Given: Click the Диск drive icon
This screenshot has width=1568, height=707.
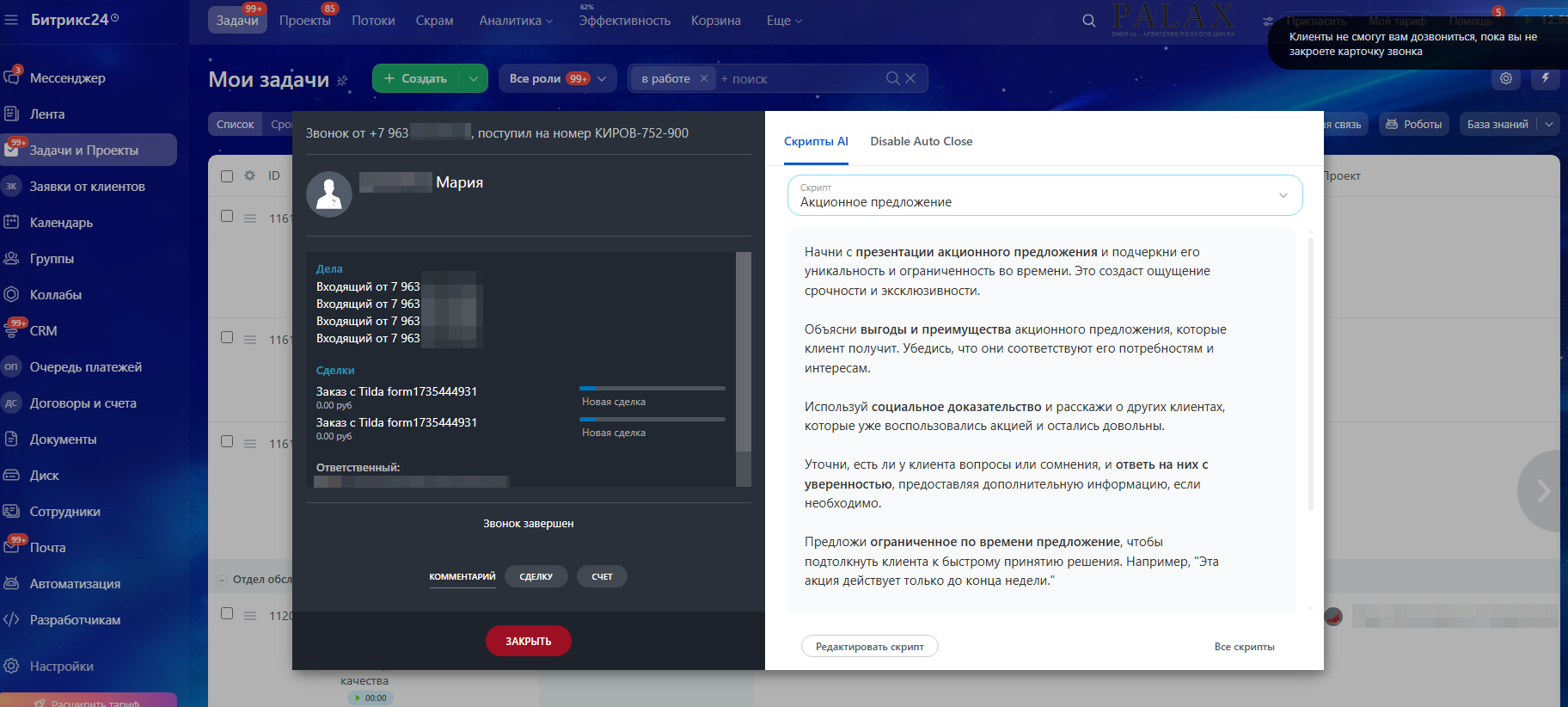Looking at the screenshot, I should (12, 475).
